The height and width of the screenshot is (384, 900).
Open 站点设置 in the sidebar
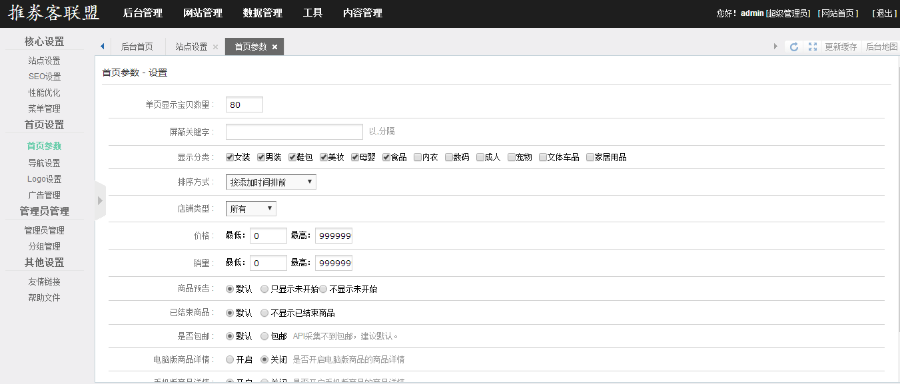(x=44, y=60)
